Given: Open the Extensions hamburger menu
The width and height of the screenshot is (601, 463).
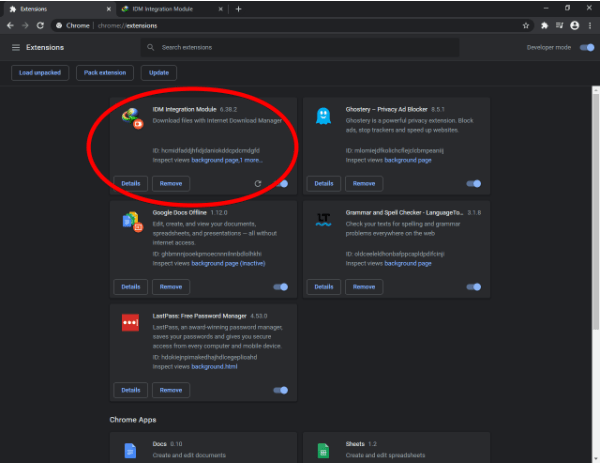Looking at the screenshot, I should pos(16,48).
